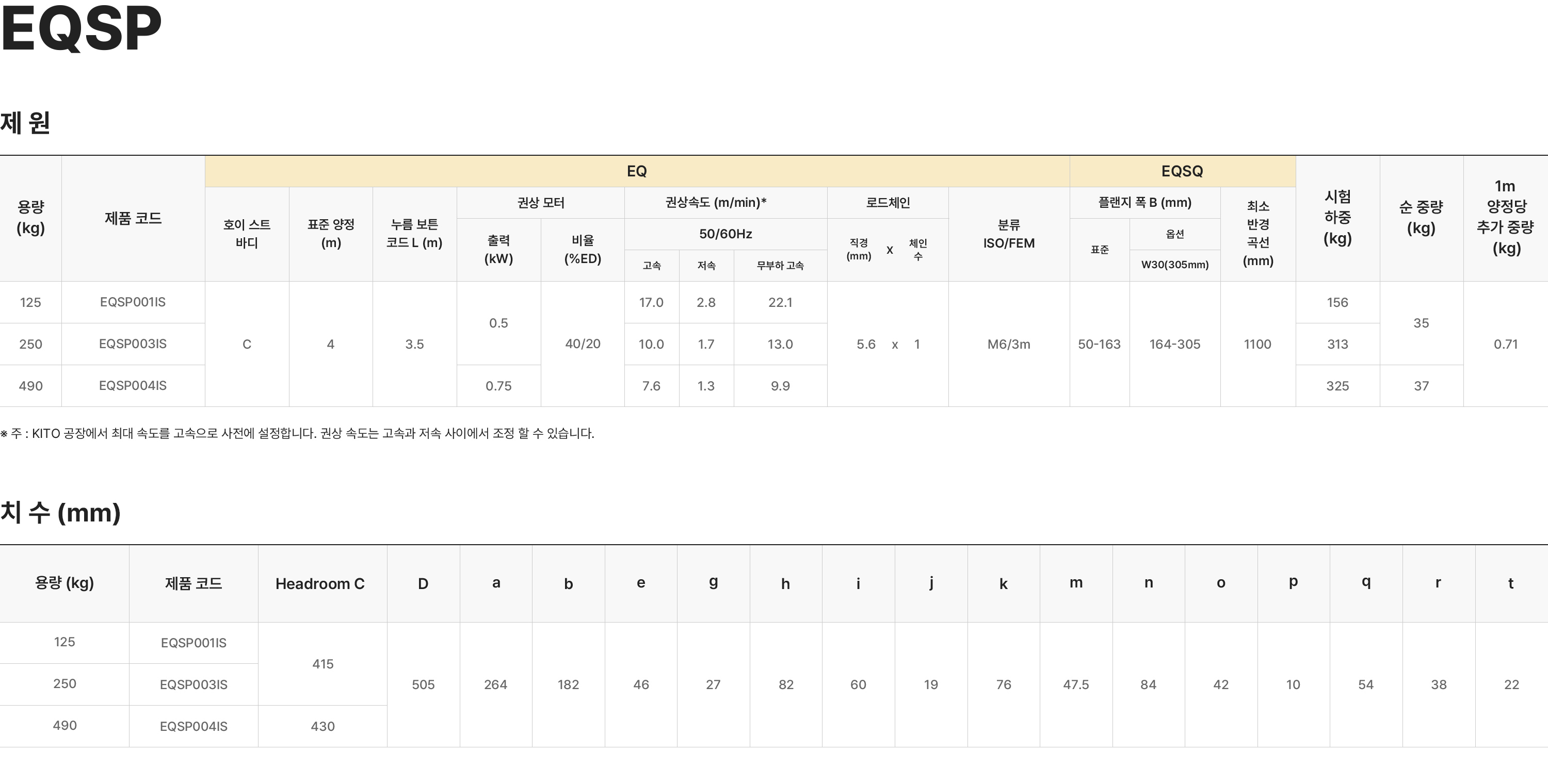The image size is (1548, 784).
Task: Click the 430 headroom value cell
Action: click(322, 726)
